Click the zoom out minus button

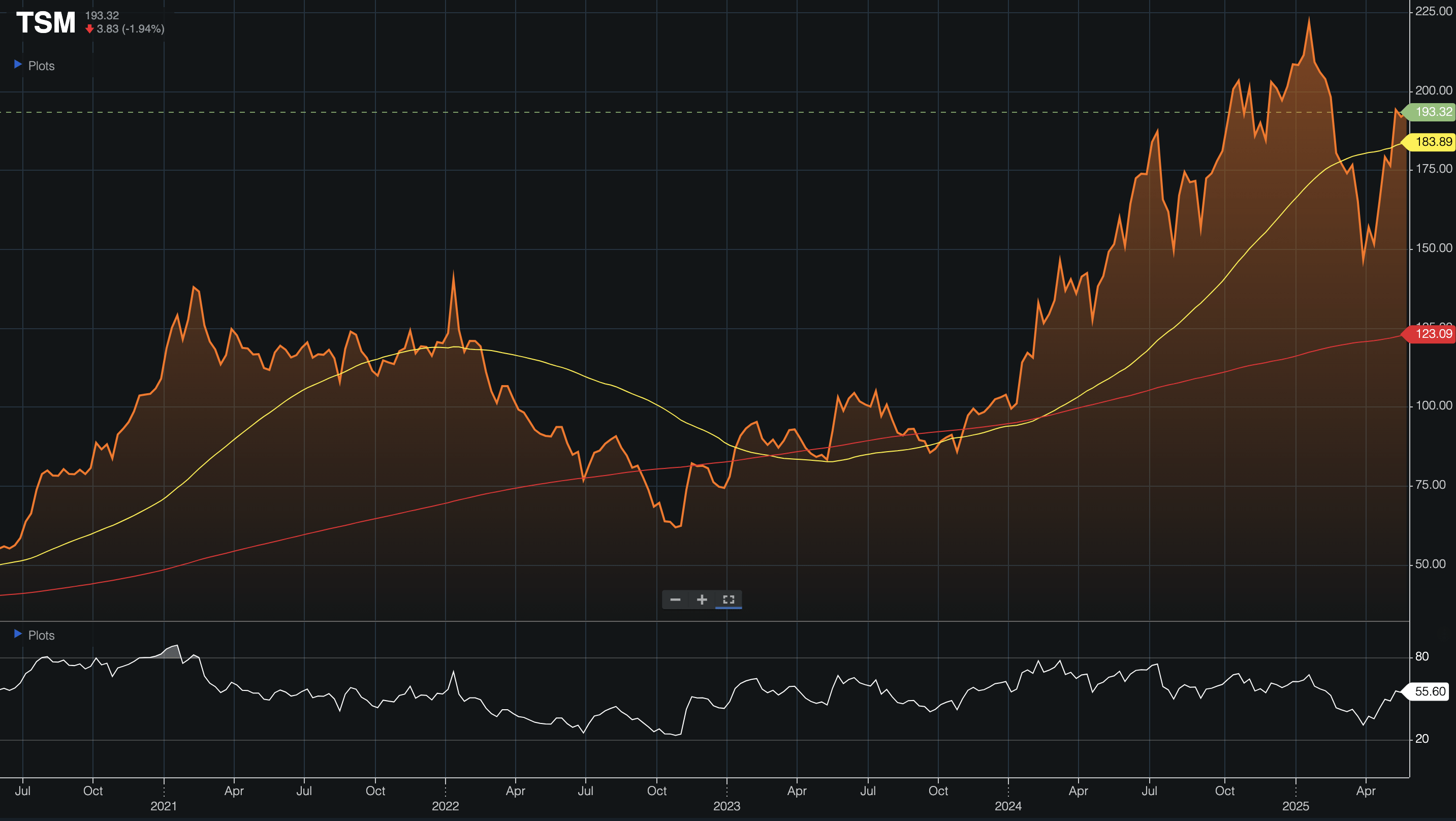(675, 599)
